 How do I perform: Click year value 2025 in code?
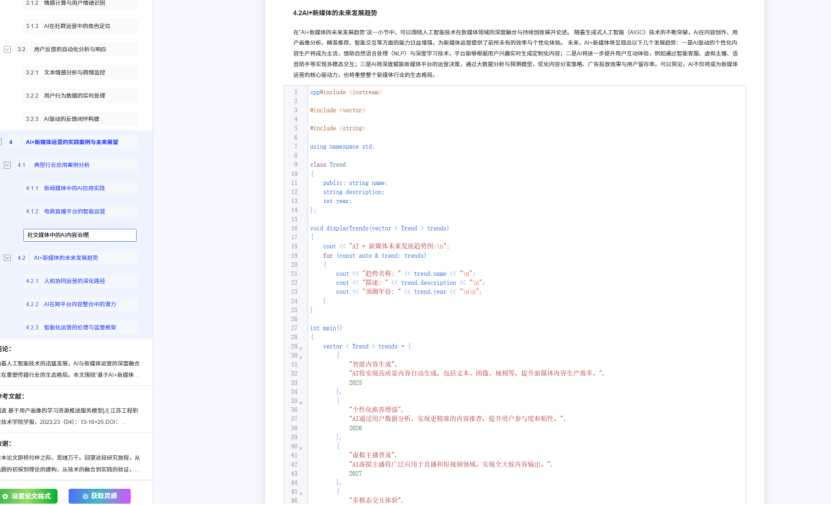click(355, 383)
